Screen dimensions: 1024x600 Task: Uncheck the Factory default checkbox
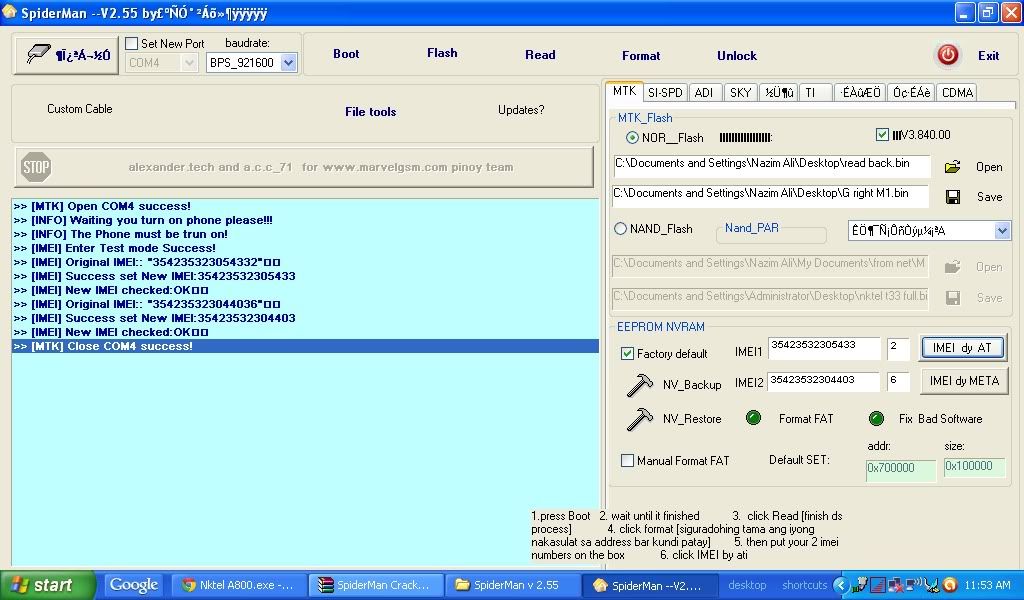(627, 353)
